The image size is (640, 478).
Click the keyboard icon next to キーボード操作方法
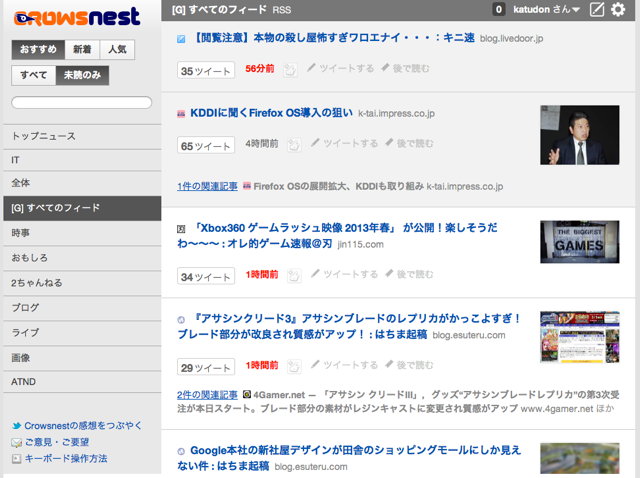point(16,459)
